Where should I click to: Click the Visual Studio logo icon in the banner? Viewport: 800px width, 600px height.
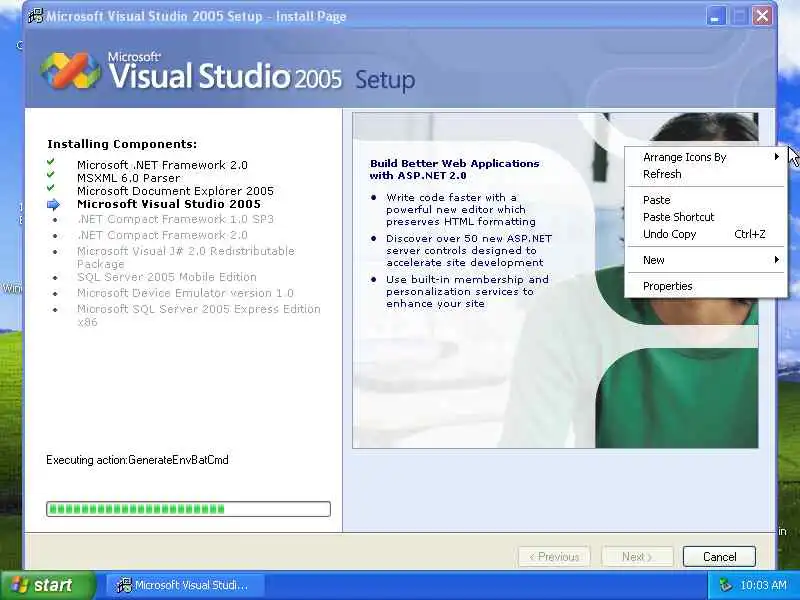(70, 71)
